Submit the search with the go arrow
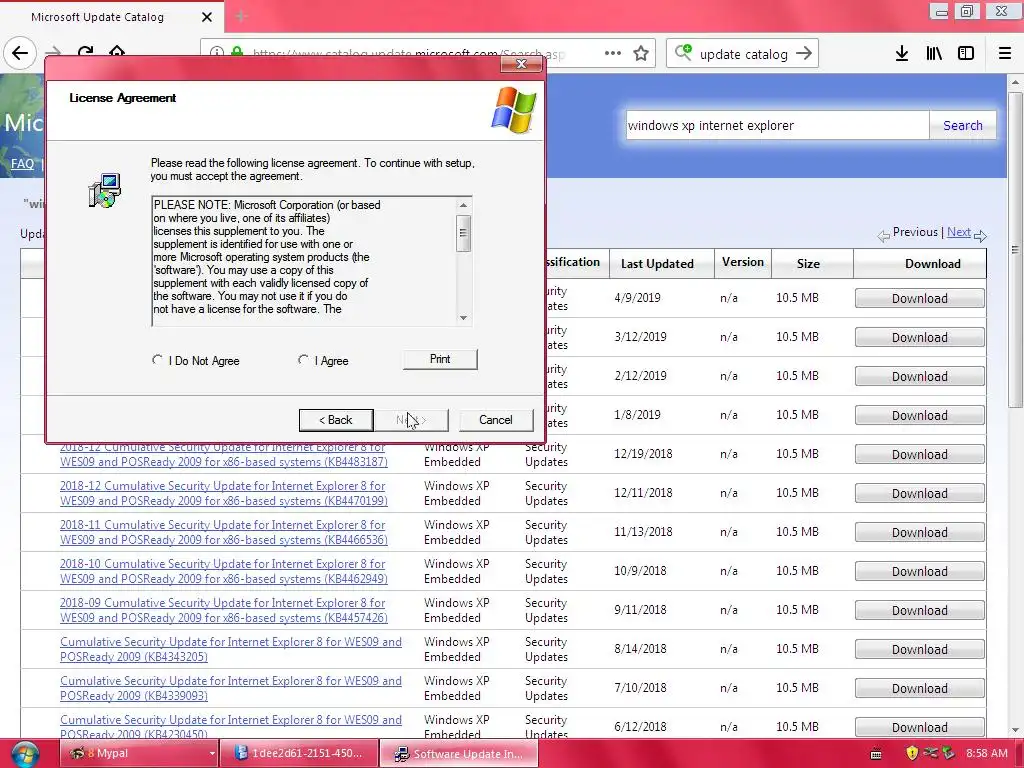The width and height of the screenshot is (1024, 768). coord(804,54)
